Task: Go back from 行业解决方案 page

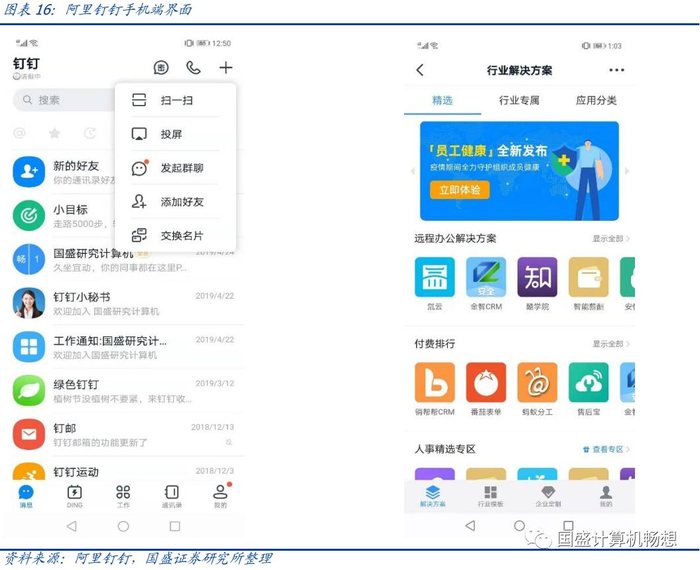Action: tap(420, 70)
